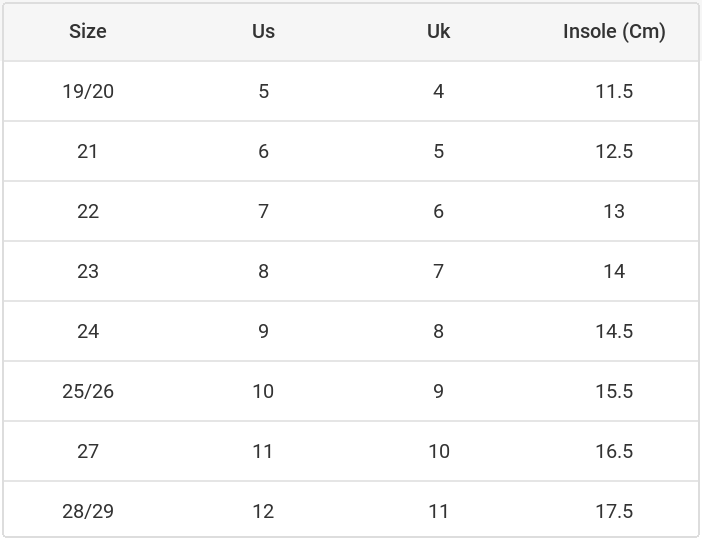
Task: Select the 22 size cell
Action: [x=88, y=211]
